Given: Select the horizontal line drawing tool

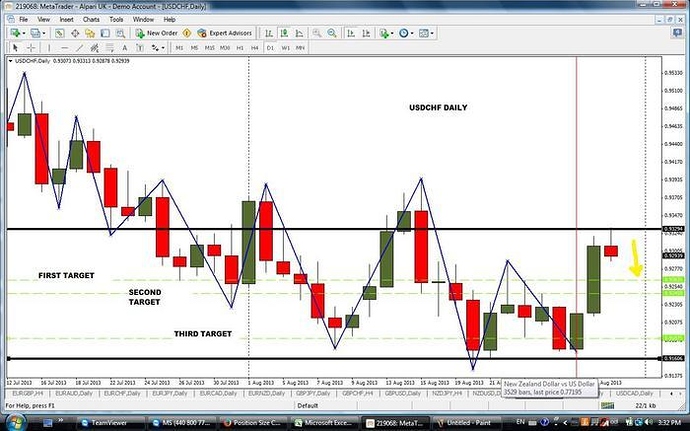Looking at the screenshot, I should click(65, 48).
